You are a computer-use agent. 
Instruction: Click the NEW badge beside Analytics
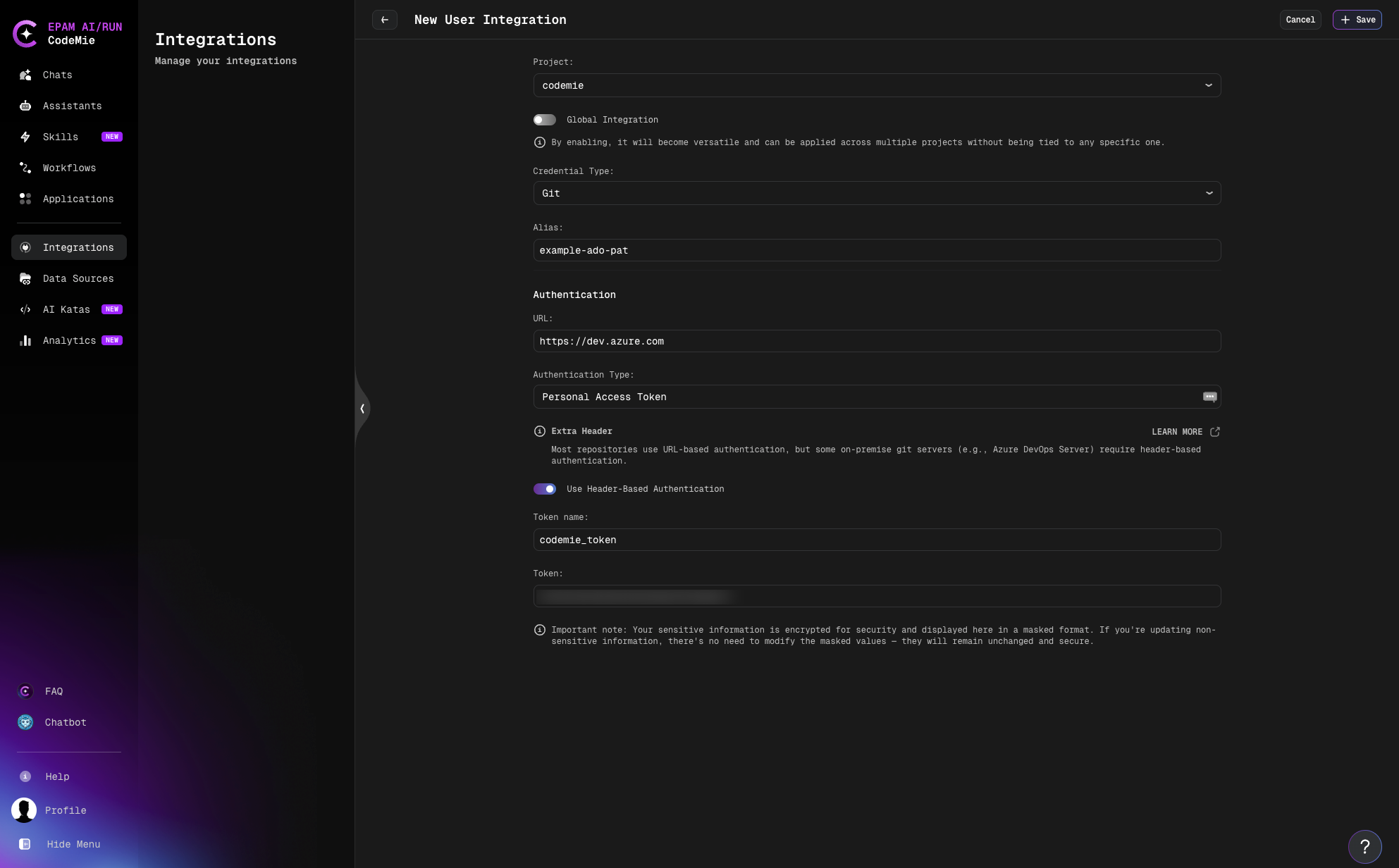pyautogui.click(x=112, y=340)
